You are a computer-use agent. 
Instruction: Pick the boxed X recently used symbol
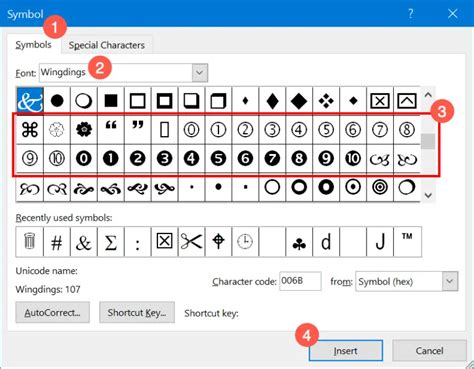point(165,242)
